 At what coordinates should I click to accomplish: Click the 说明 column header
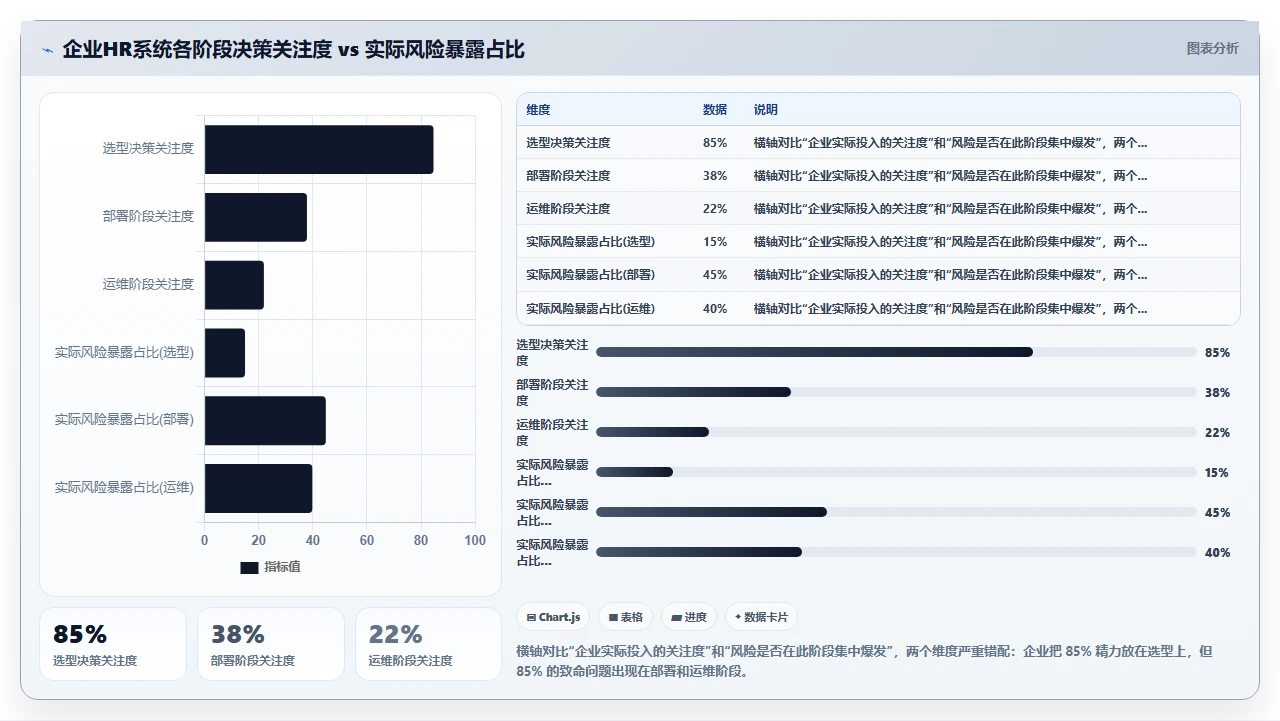tap(766, 110)
